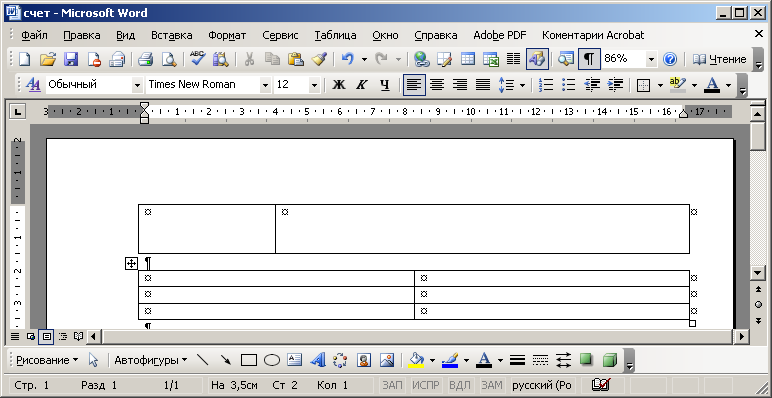Open Times New Roman font dropdown
Viewport: 772px width, 398px height.
pyautogui.click(x=265, y=85)
